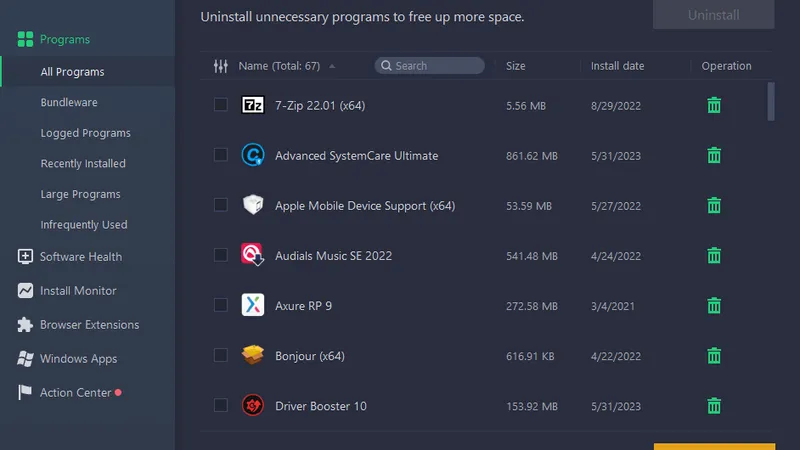Click the Apple Mobile Device Support icon
The height and width of the screenshot is (450, 800).
(x=253, y=205)
